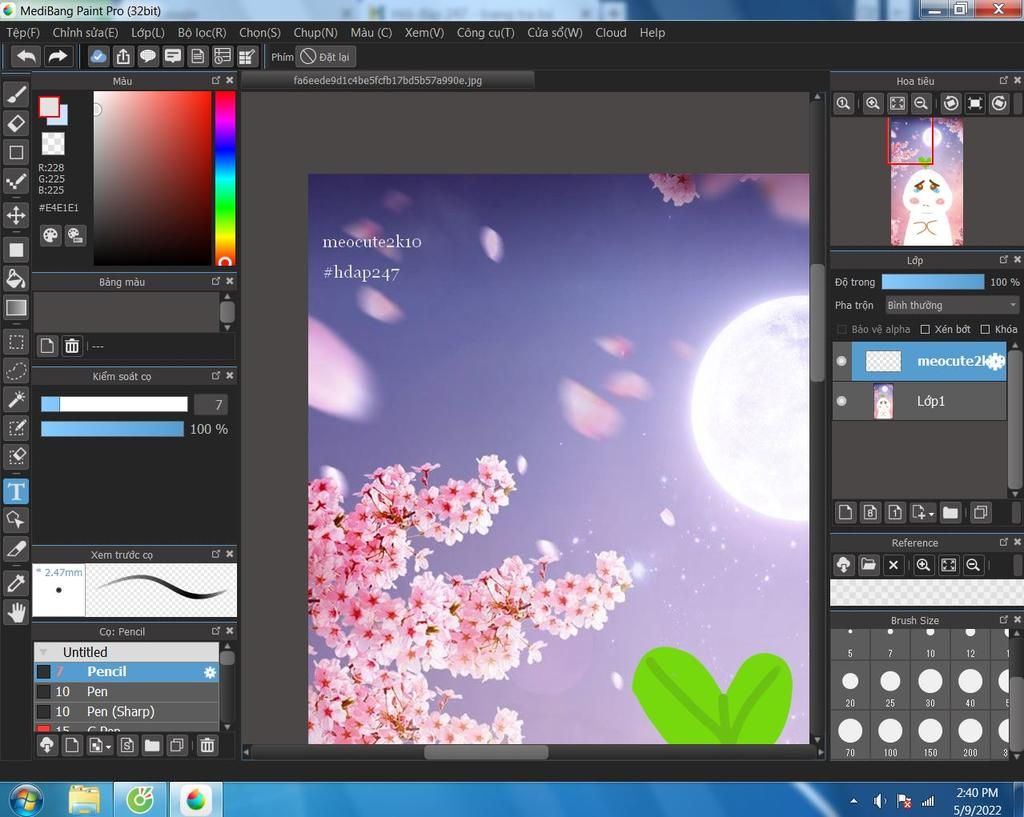Image resolution: width=1024 pixels, height=817 pixels.
Task: Open Windows Start button
Action: point(26,801)
